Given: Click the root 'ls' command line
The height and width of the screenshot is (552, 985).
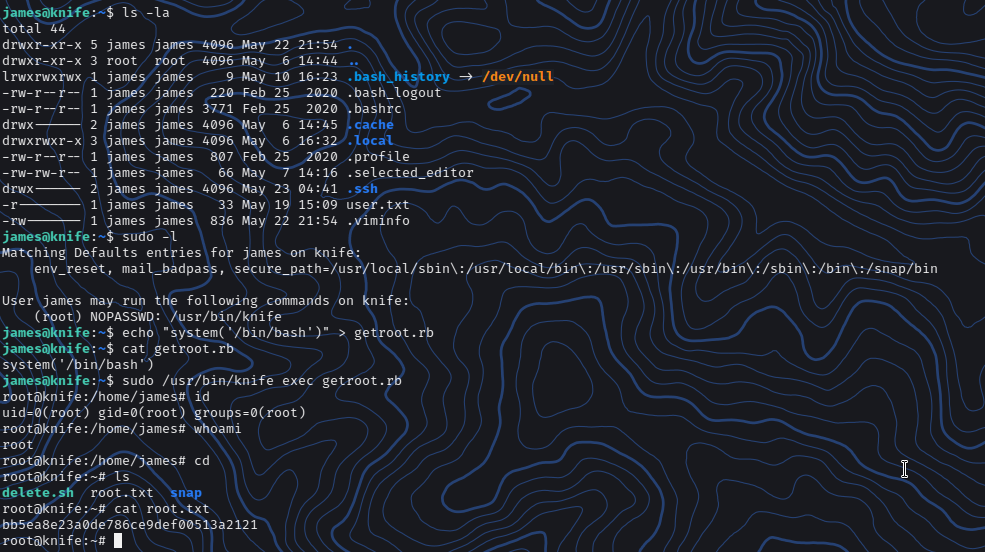Looking at the screenshot, I should coord(122,477).
